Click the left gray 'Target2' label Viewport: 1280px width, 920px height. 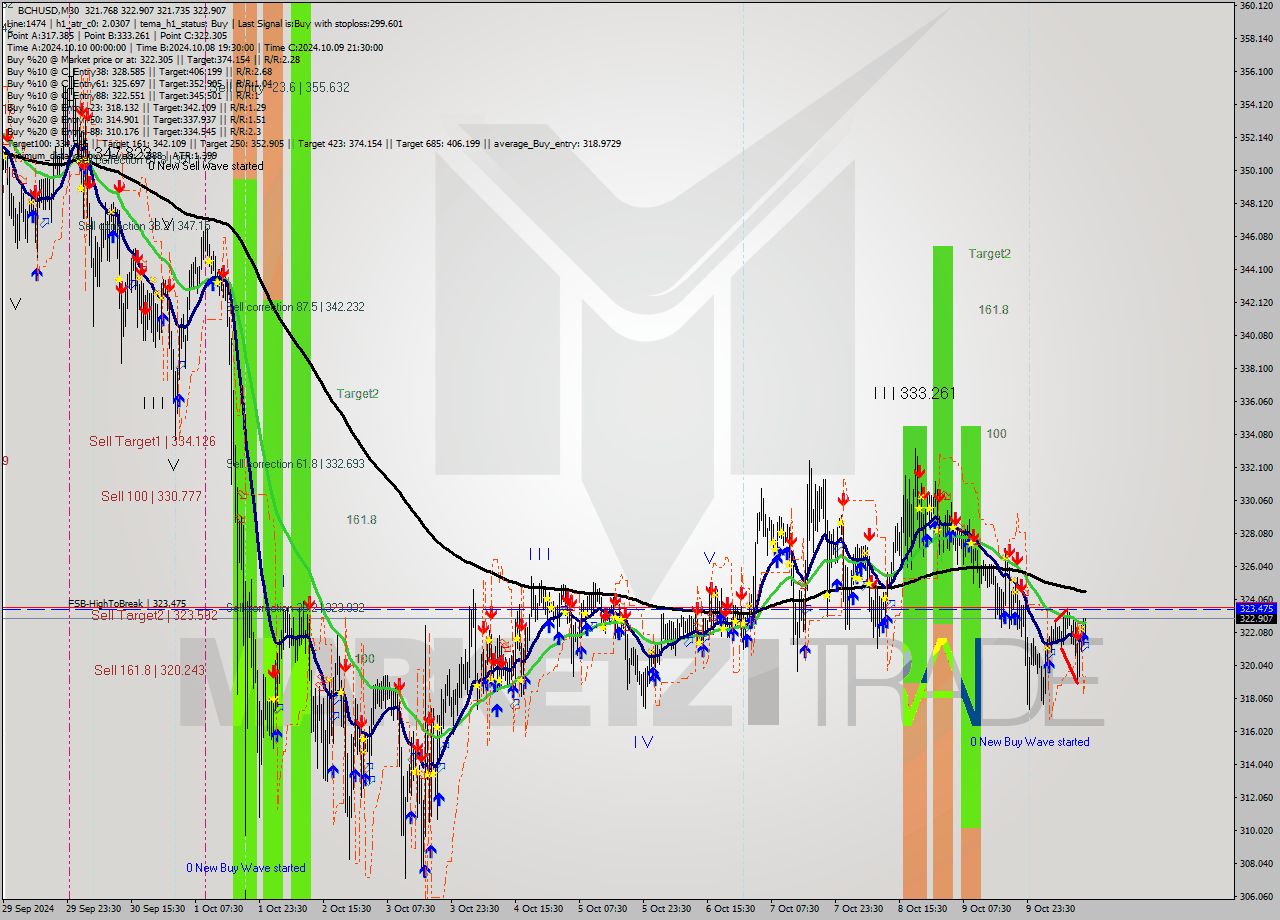coord(357,394)
